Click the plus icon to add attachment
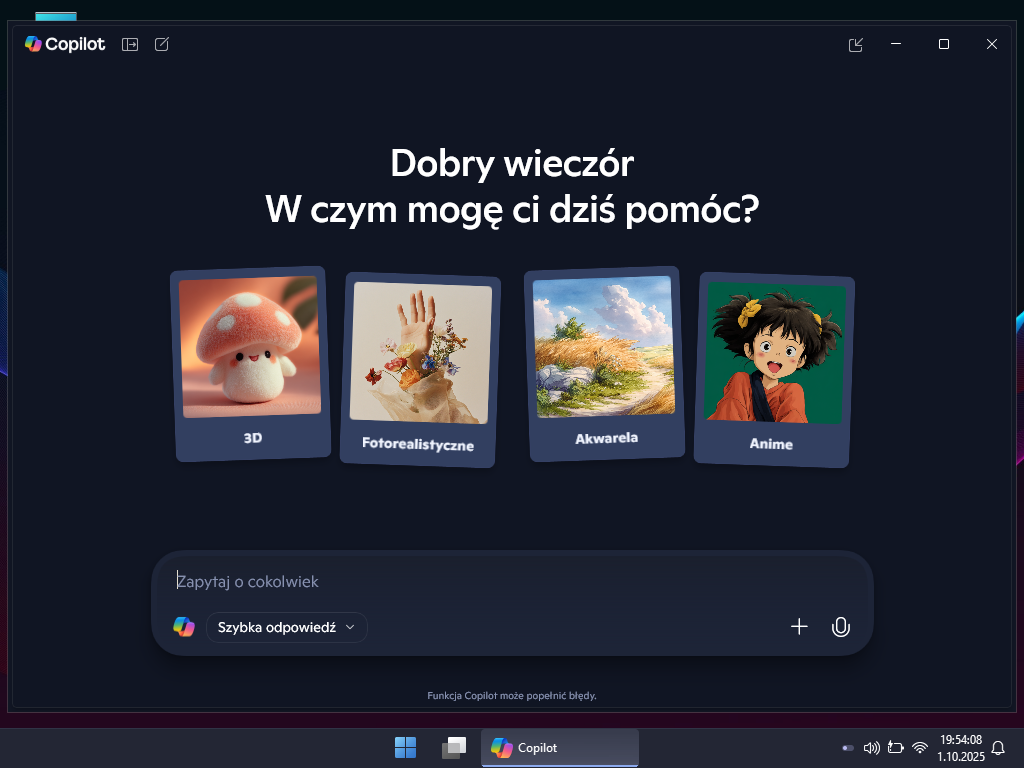 799,627
